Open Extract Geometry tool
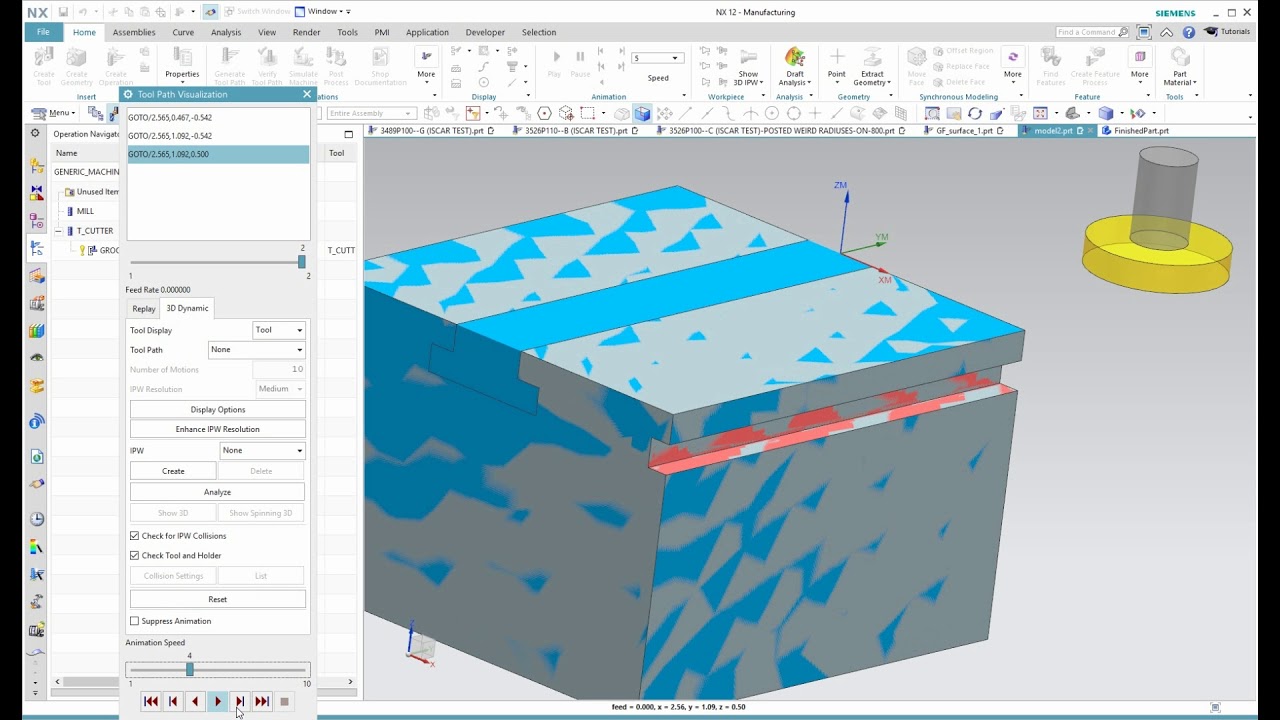This screenshot has width=1280, height=720. [x=872, y=66]
